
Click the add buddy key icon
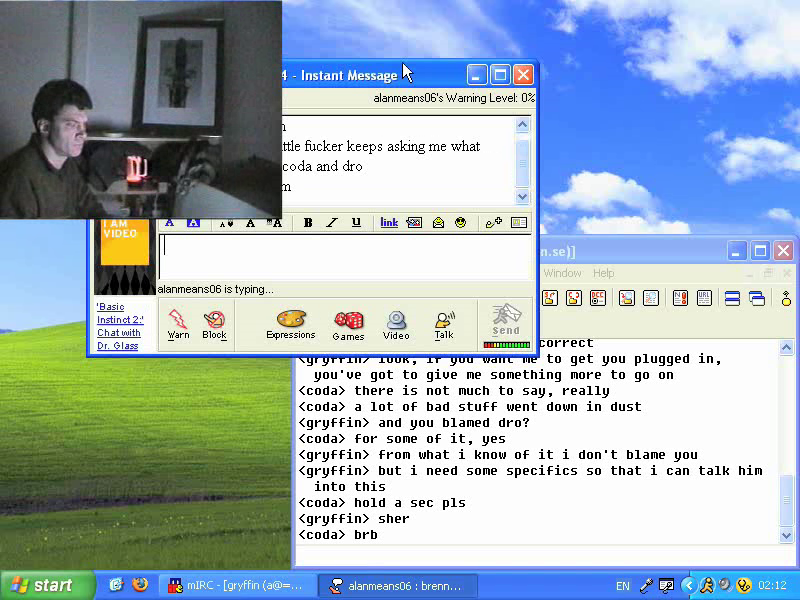click(x=493, y=222)
